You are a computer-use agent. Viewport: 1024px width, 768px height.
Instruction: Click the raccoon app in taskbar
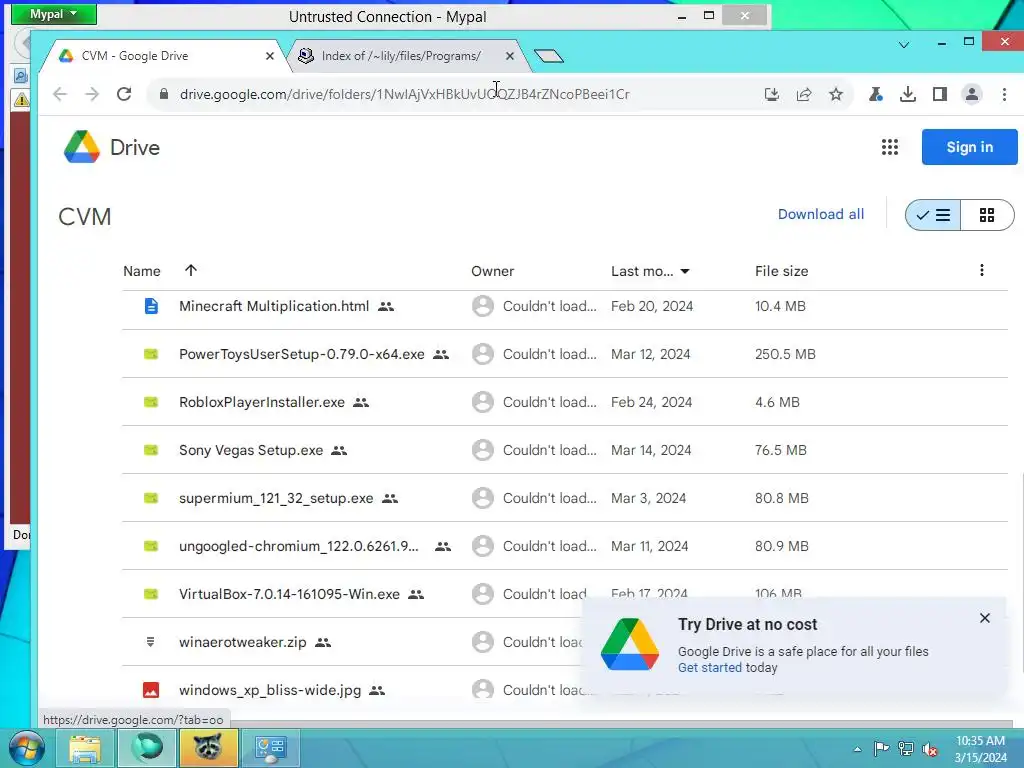tap(207, 748)
